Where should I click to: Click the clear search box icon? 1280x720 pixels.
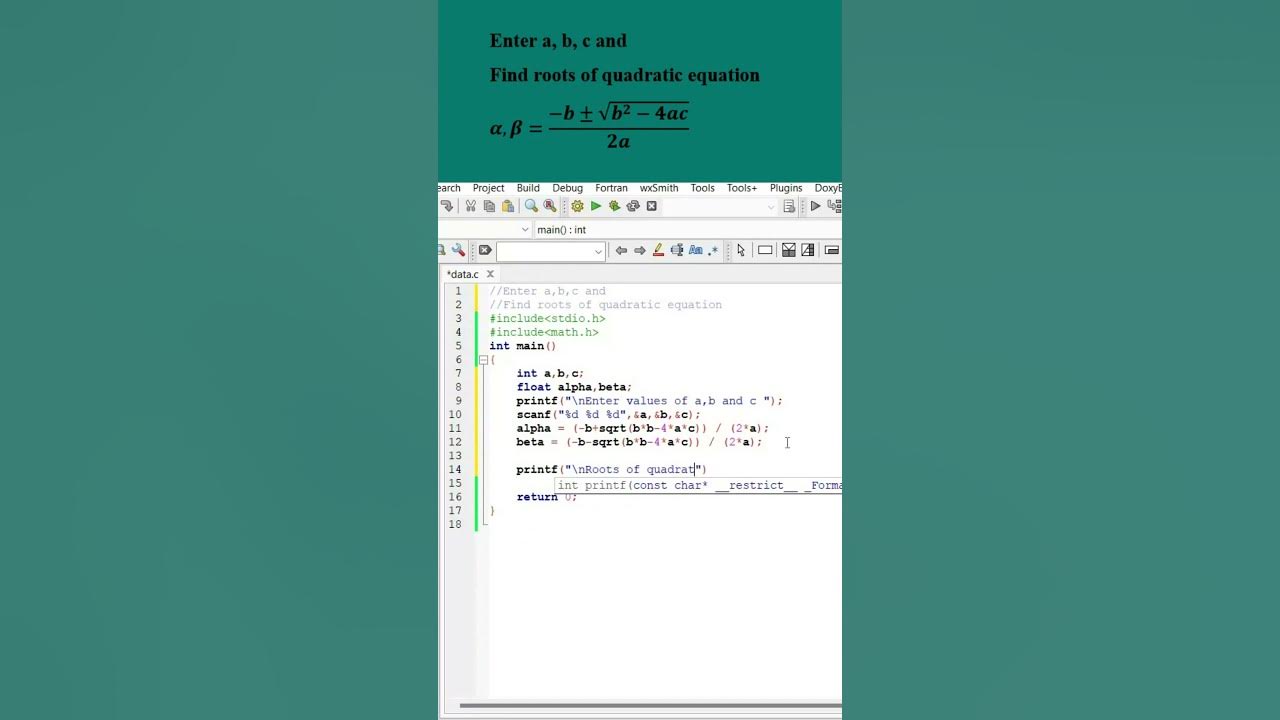(485, 250)
